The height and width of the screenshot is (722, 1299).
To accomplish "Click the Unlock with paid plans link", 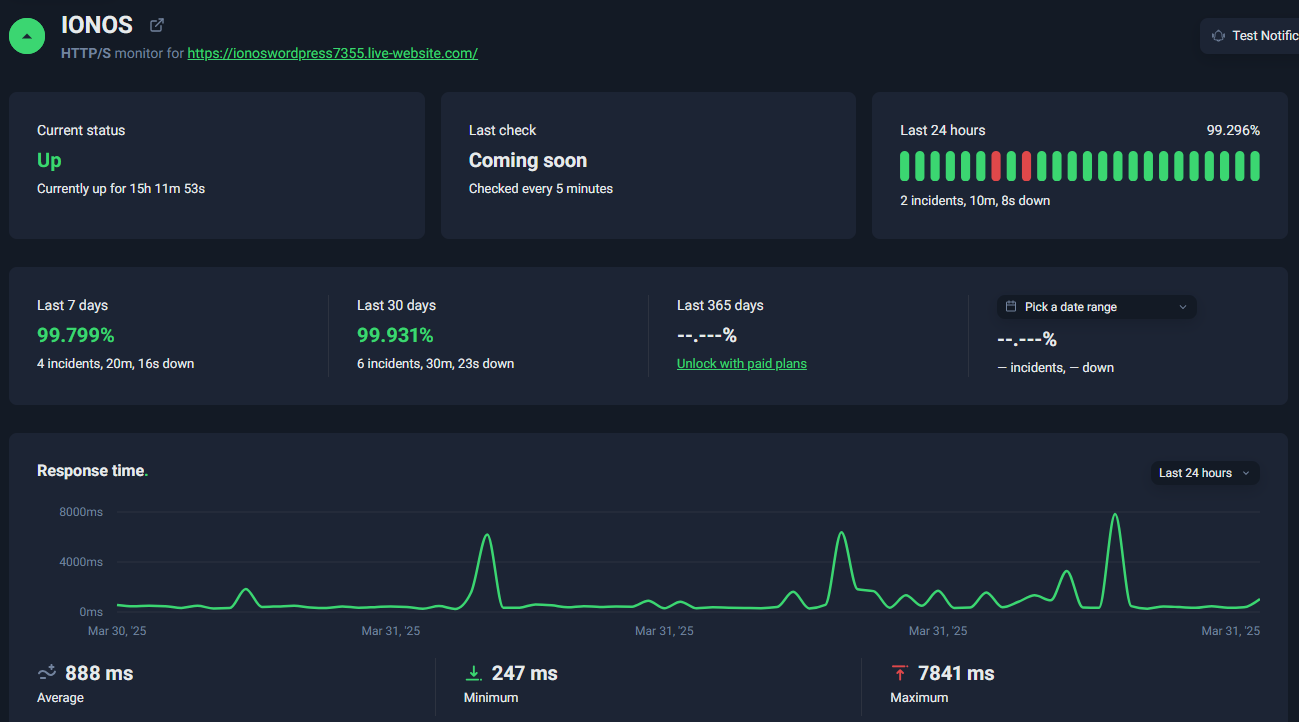I will [742, 364].
